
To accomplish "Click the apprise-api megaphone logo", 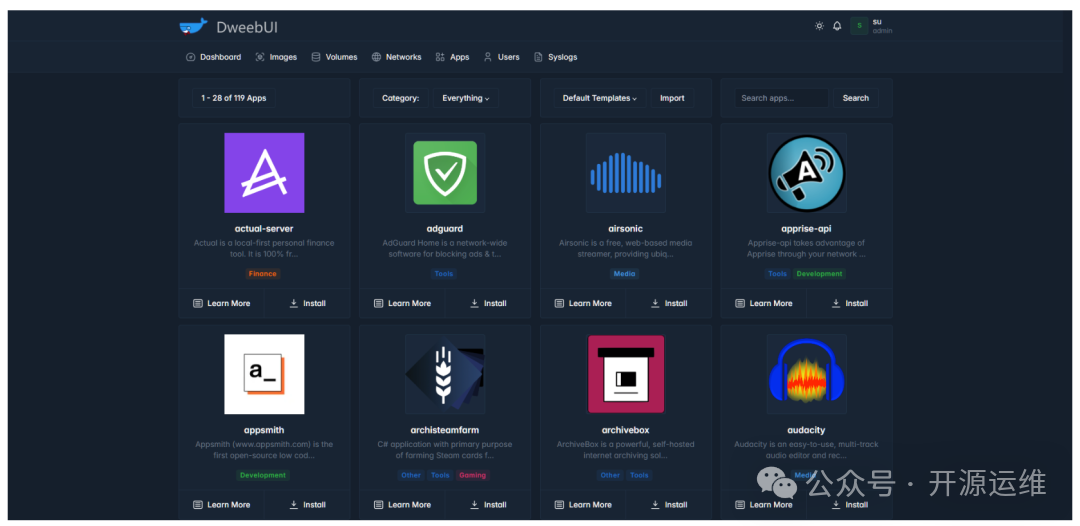I will click(x=807, y=173).
